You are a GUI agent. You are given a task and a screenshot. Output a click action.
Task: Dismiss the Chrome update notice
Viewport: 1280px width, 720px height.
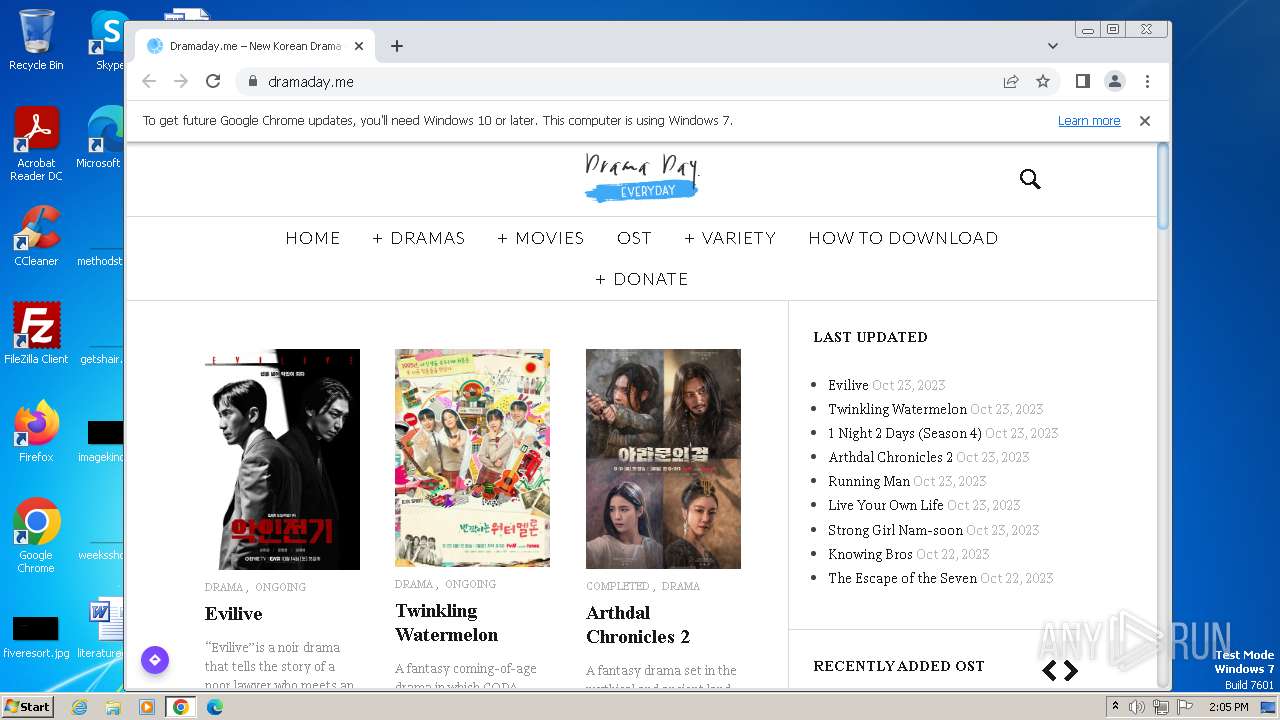(1145, 120)
